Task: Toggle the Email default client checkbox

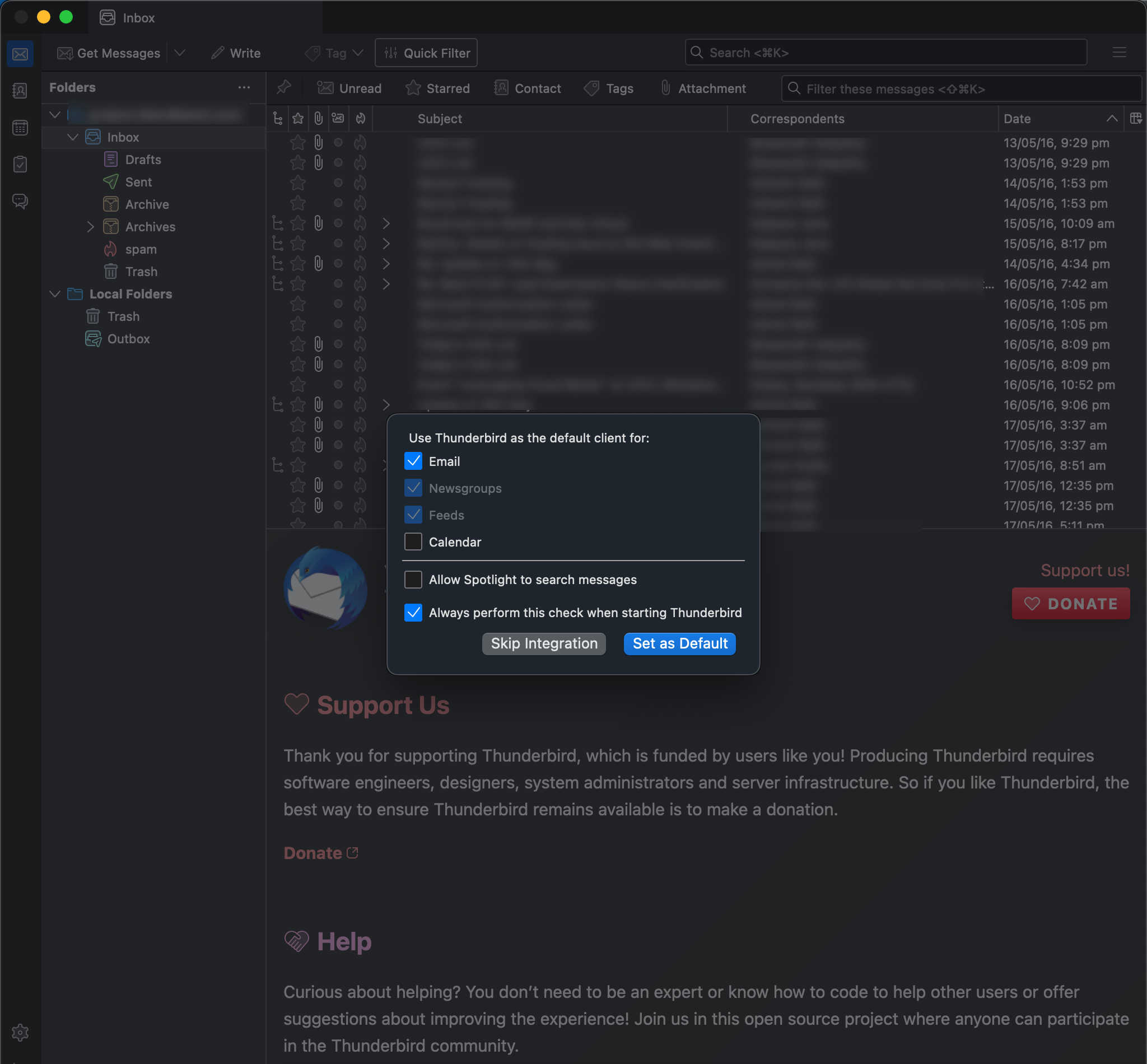Action: (x=414, y=461)
